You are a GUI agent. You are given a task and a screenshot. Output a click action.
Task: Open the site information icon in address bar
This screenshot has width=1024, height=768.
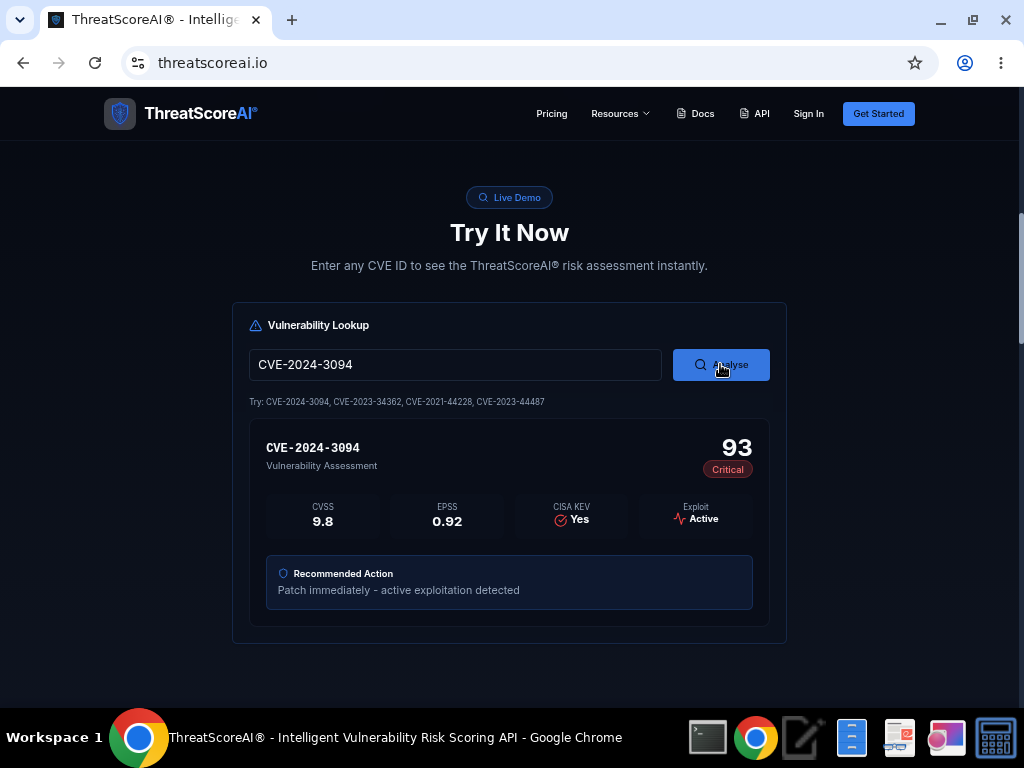(x=138, y=63)
